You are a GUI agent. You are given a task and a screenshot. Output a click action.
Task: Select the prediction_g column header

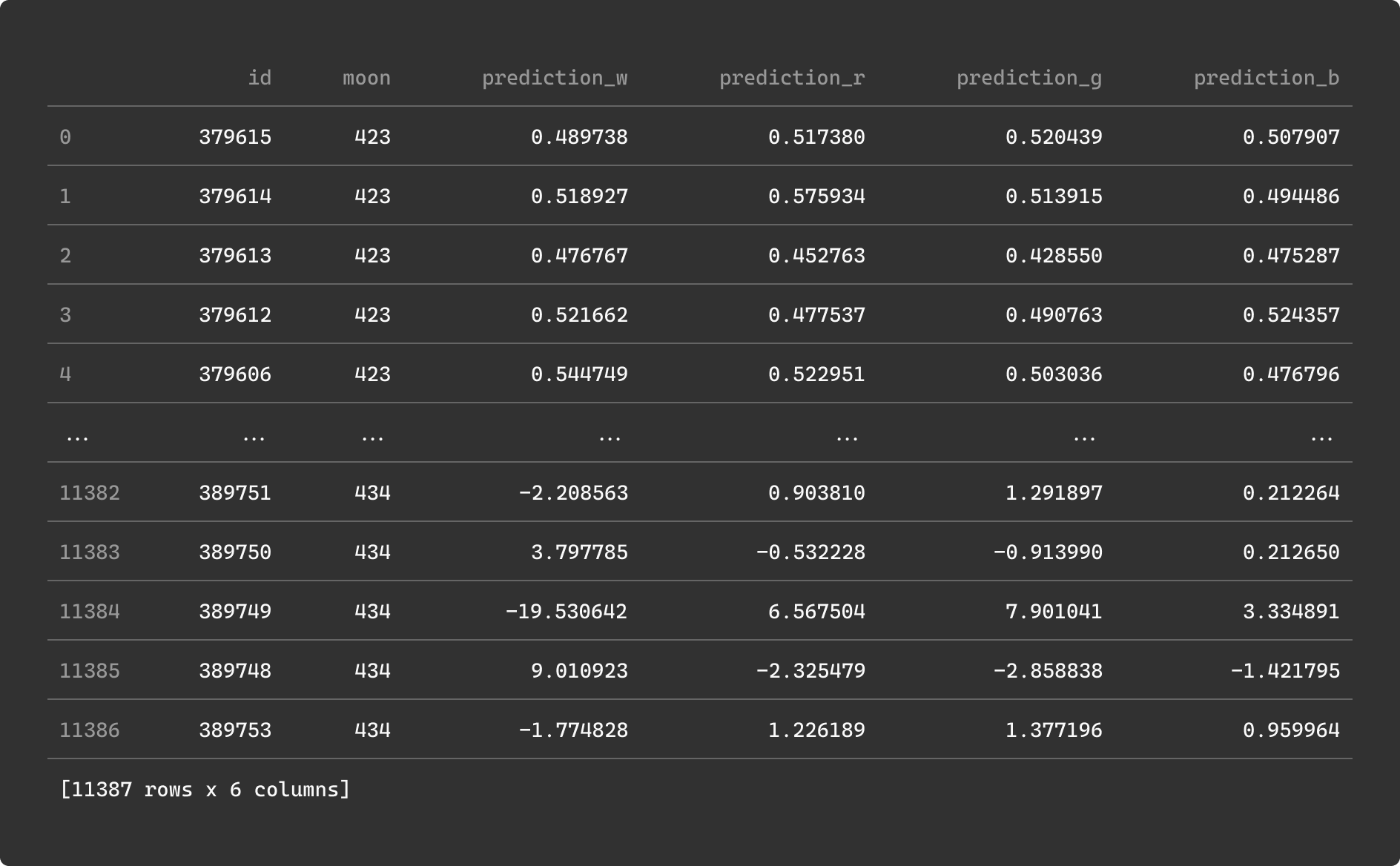point(1028,78)
